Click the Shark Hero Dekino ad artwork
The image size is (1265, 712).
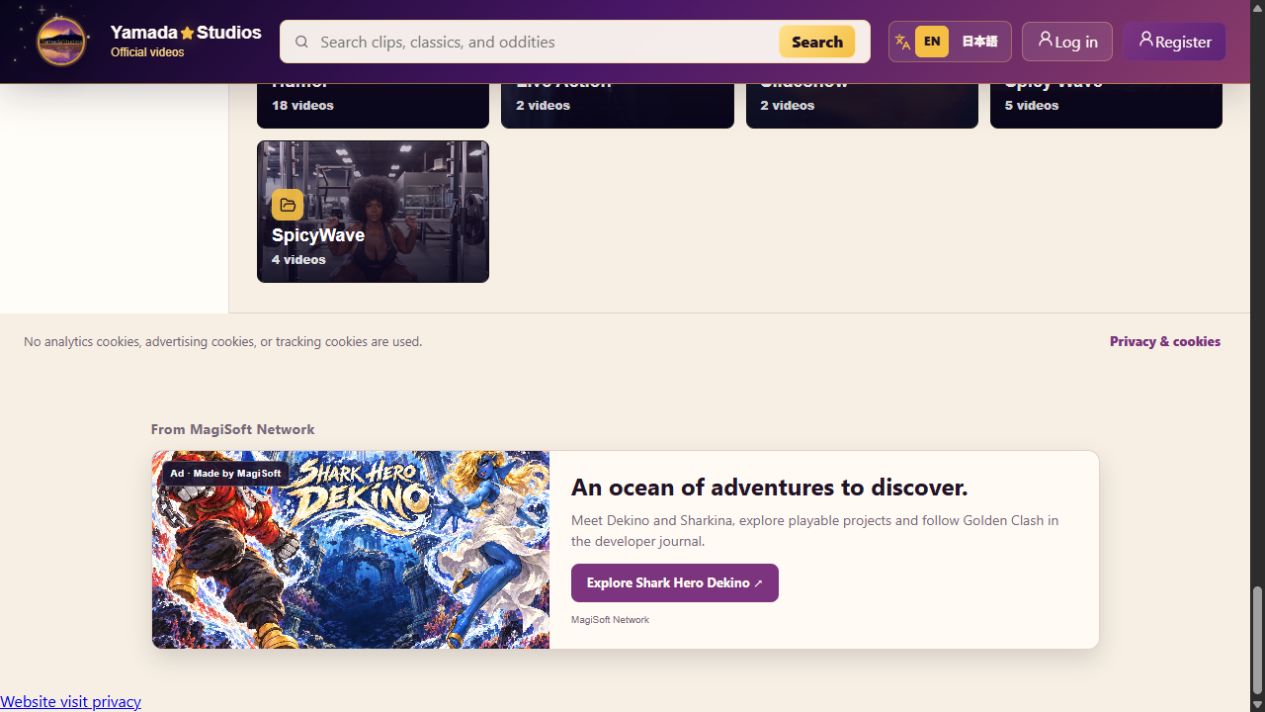[x=351, y=550]
